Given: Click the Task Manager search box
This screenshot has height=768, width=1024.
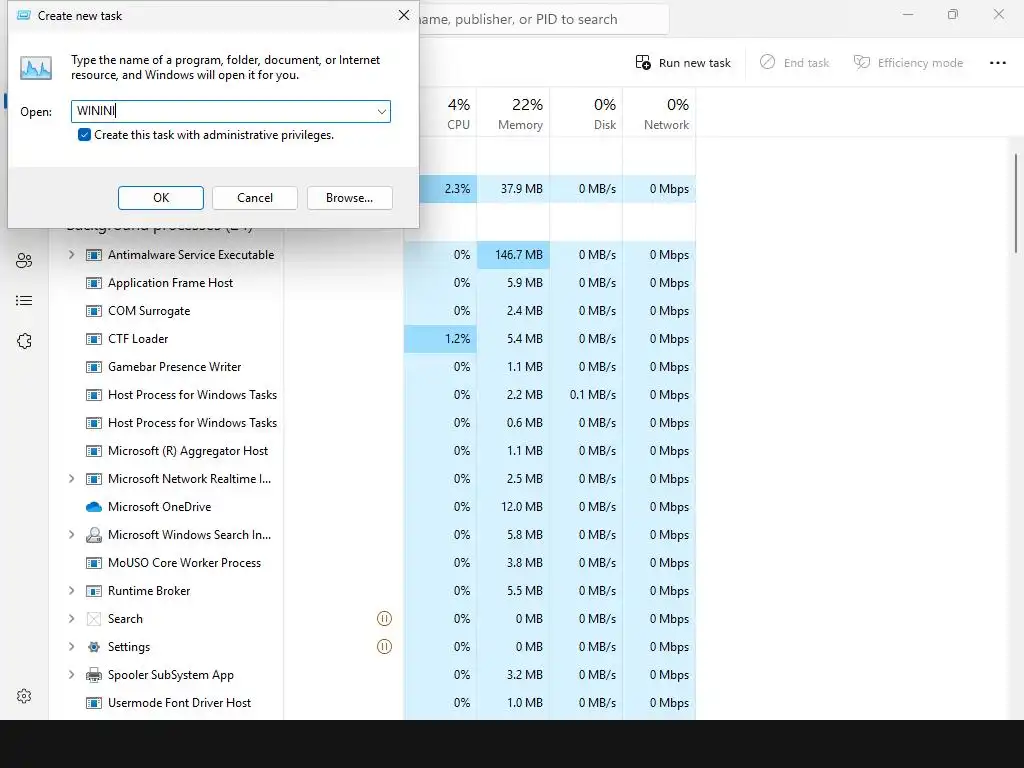Looking at the screenshot, I should [543, 20].
